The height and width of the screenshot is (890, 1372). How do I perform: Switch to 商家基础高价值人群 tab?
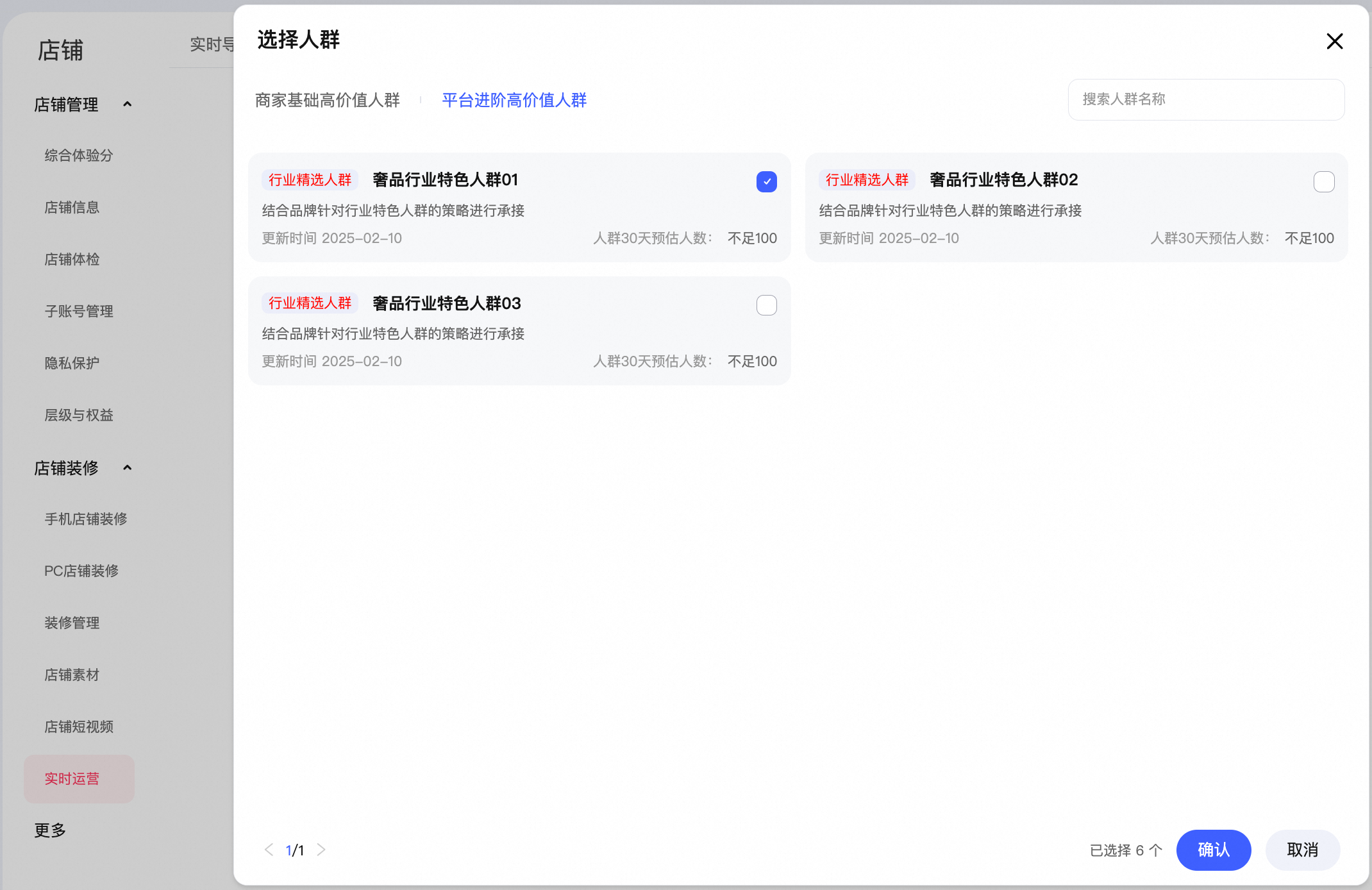tap(328, 100)
